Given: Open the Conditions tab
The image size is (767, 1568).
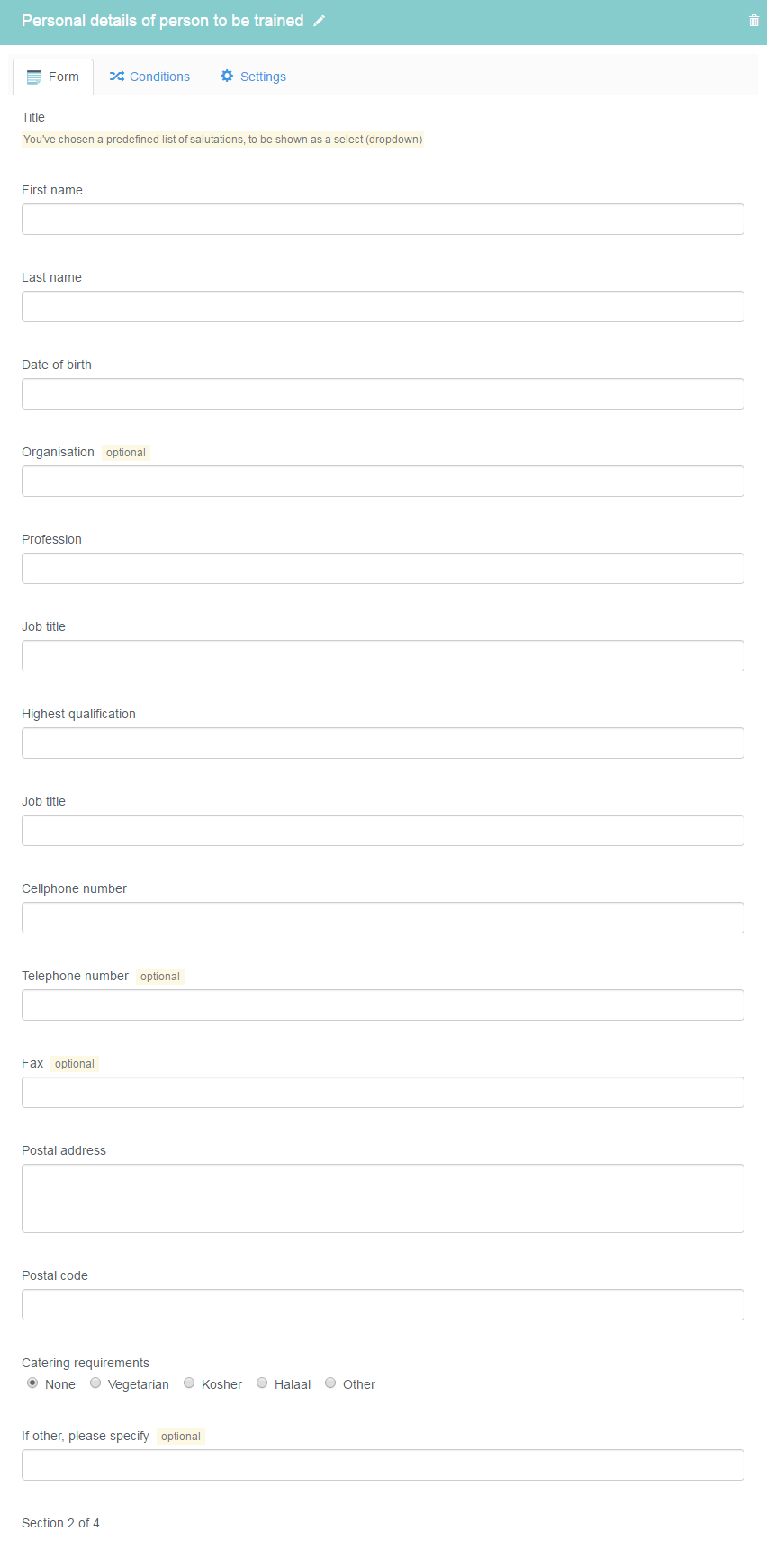Looking at the screenshot, I should pyautogui.click(x=149, y=77).
